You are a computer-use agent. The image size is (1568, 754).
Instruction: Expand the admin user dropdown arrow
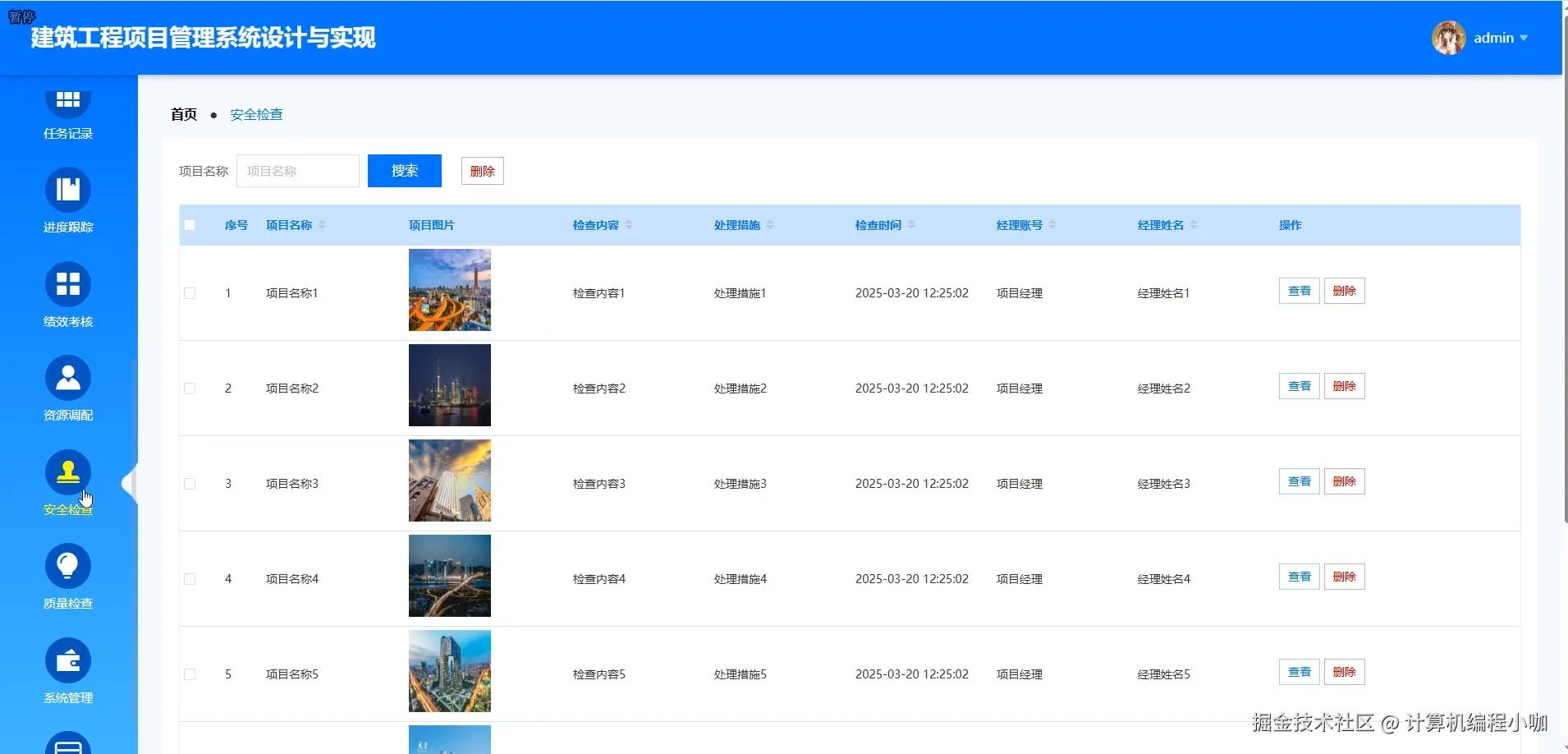[1524, 38]
